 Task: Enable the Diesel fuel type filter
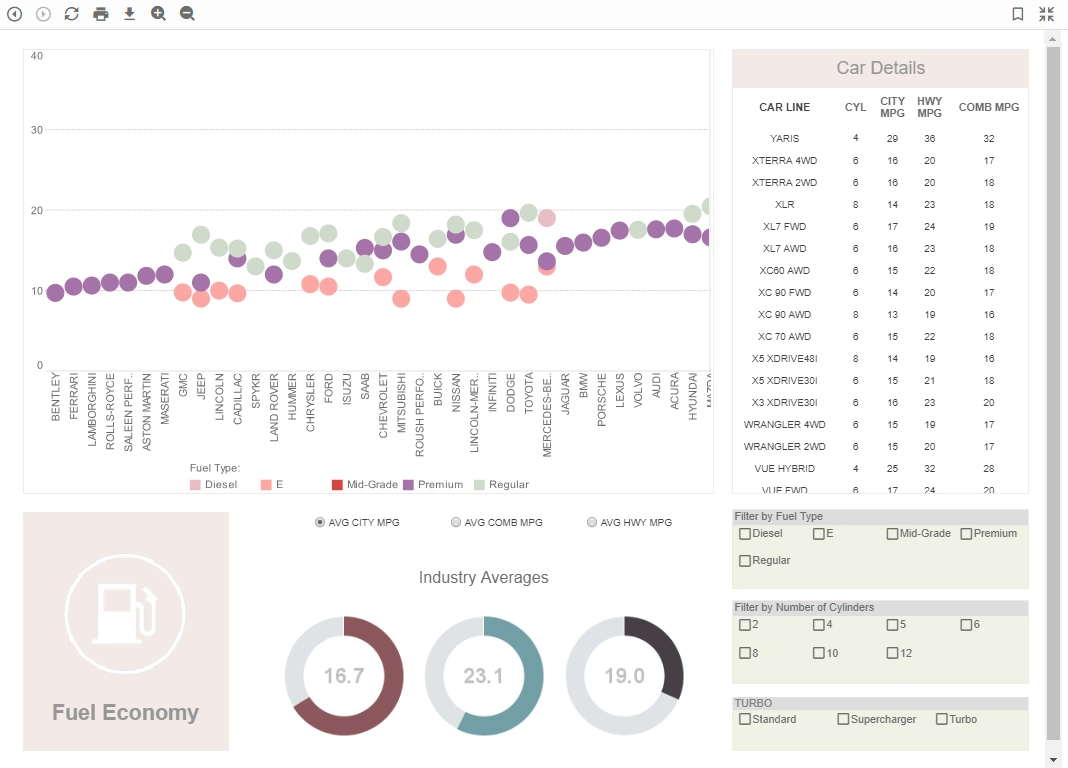[744, 534]
